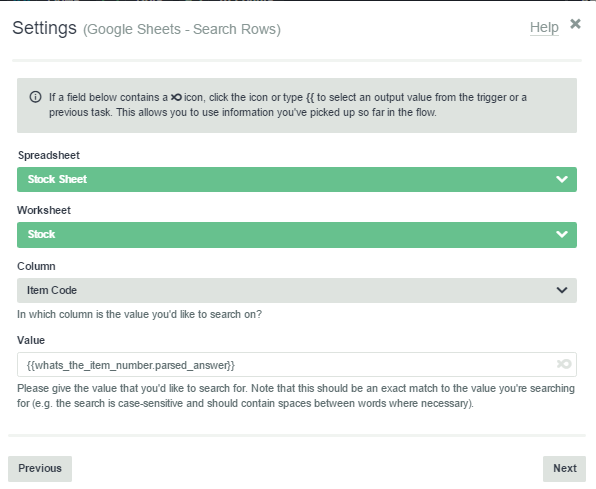
Task: Click the inline output icon in the info text
Action: coord(176,97)
